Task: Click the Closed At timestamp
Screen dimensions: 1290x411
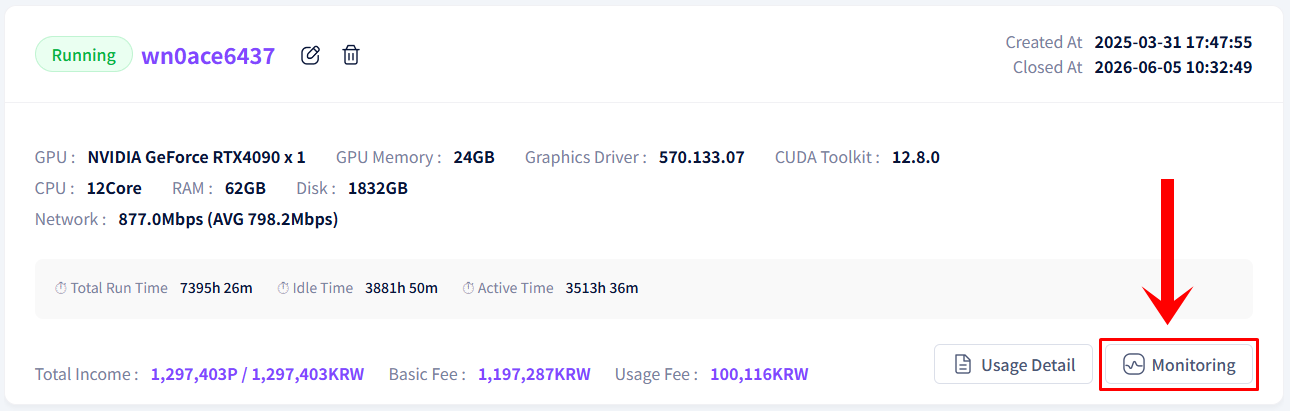Action: point(1174,67)
